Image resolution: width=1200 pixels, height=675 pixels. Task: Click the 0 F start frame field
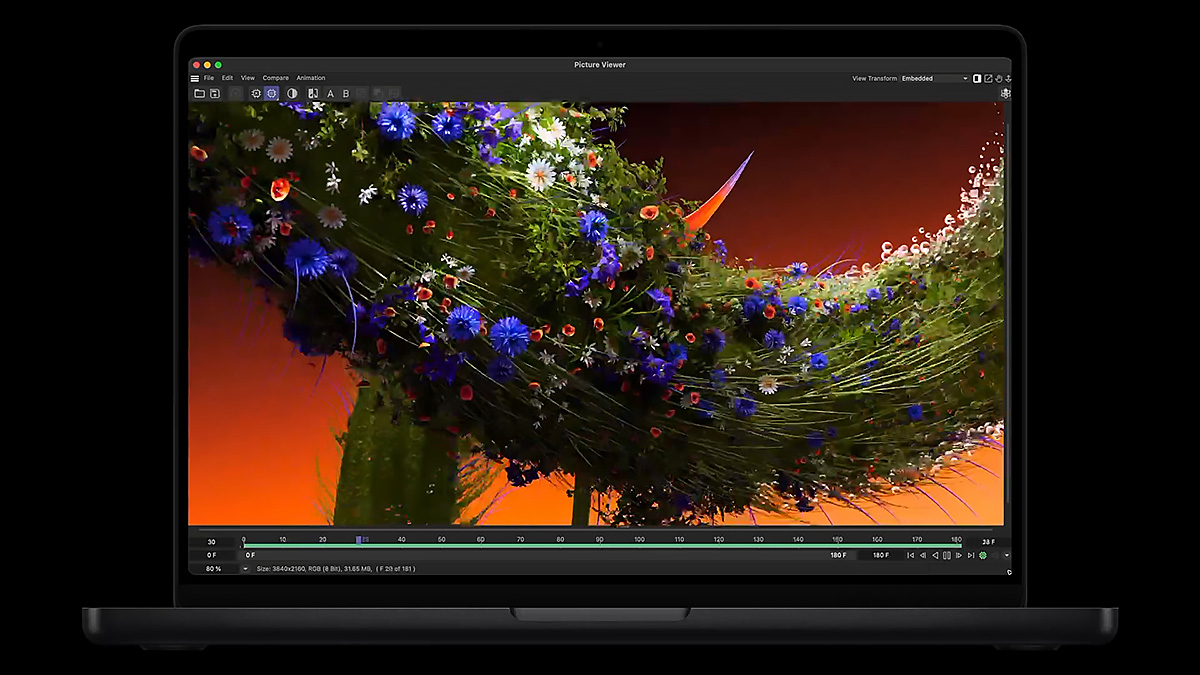(212, 555)
